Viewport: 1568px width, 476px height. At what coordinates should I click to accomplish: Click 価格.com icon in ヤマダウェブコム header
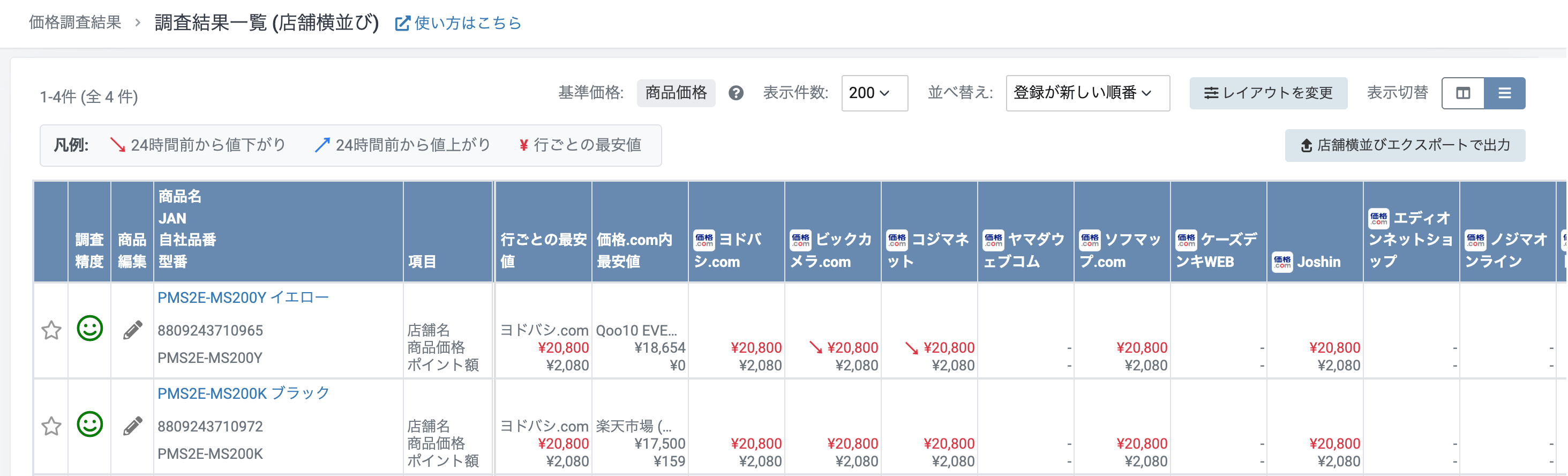[x=993, y=240]
